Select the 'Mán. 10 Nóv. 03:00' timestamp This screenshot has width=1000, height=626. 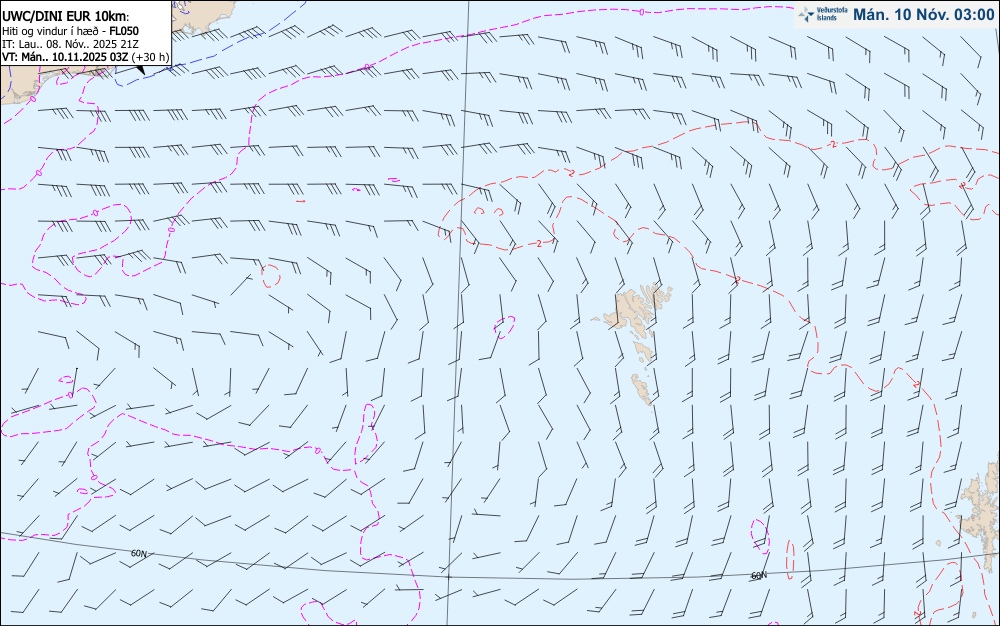click(923, 15)
